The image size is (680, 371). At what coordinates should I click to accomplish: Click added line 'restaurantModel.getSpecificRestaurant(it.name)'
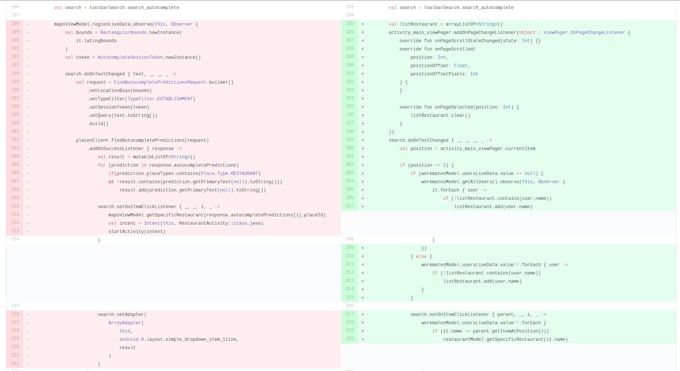click(x=505, y=339)
